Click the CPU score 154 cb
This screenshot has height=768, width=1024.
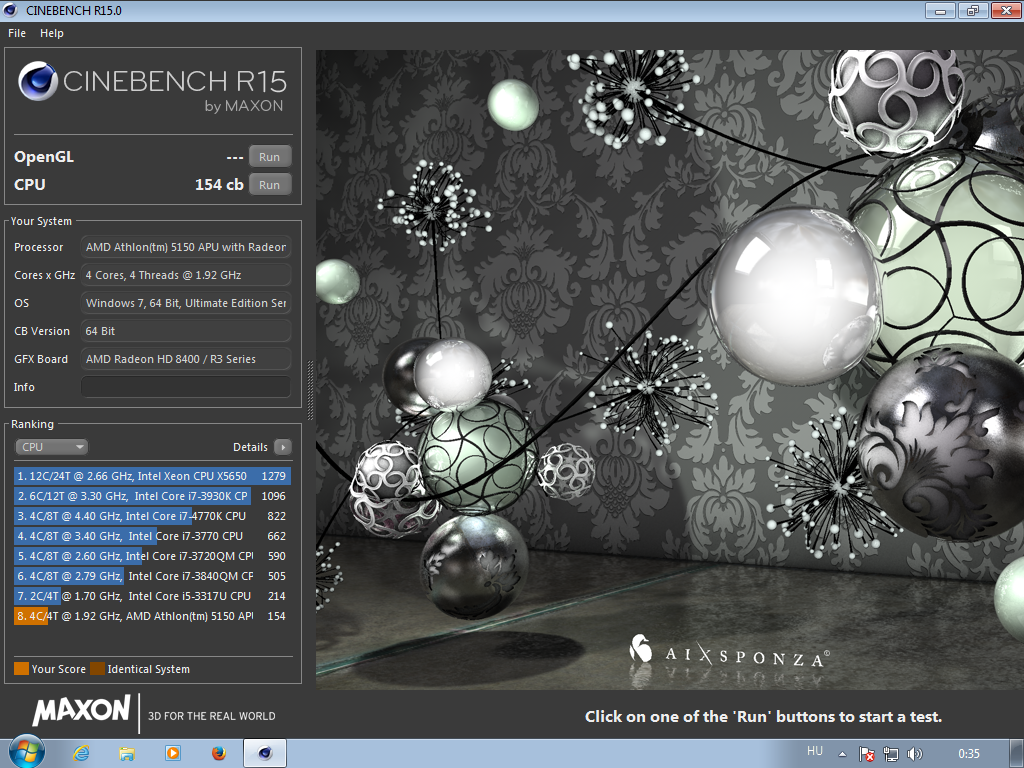[219, 185]
